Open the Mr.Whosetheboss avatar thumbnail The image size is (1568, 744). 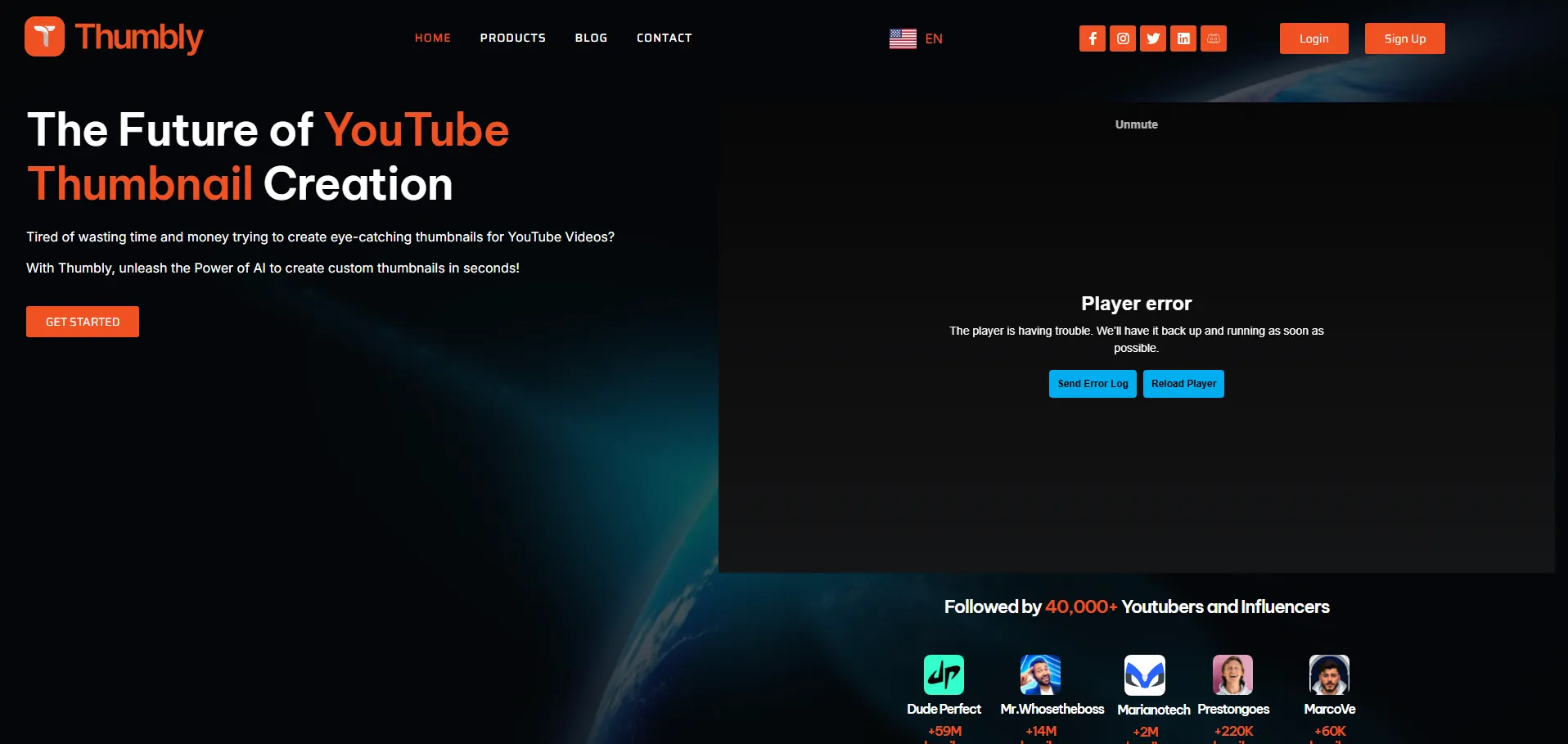pyautogui.click(x=1040, y=675)
